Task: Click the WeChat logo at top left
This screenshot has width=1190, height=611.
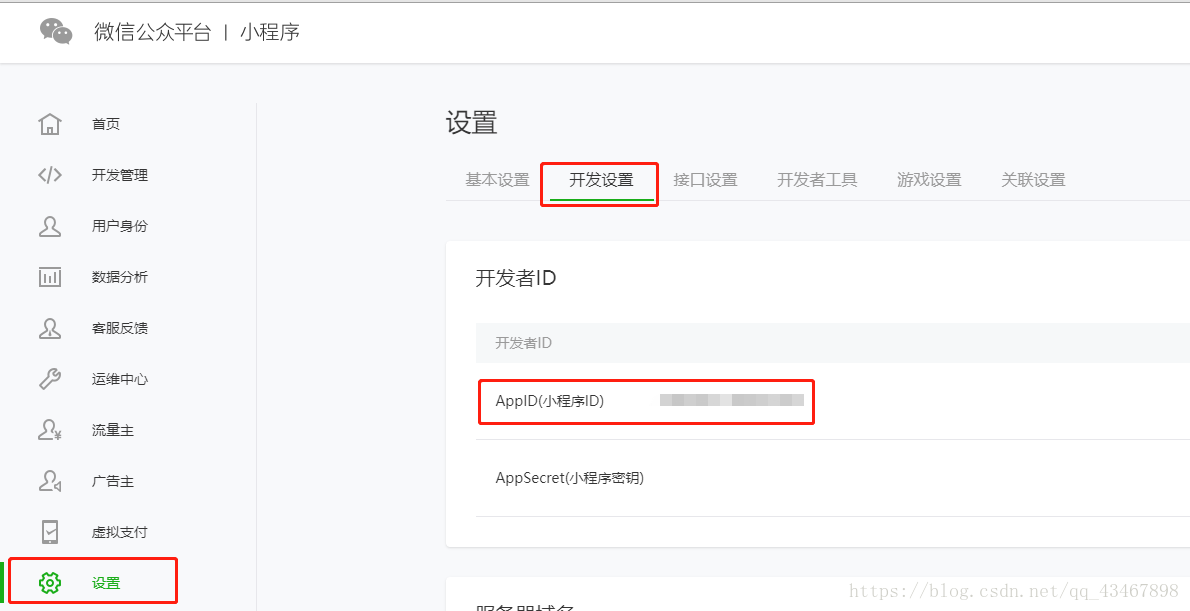Action: (x=57, y=31)
